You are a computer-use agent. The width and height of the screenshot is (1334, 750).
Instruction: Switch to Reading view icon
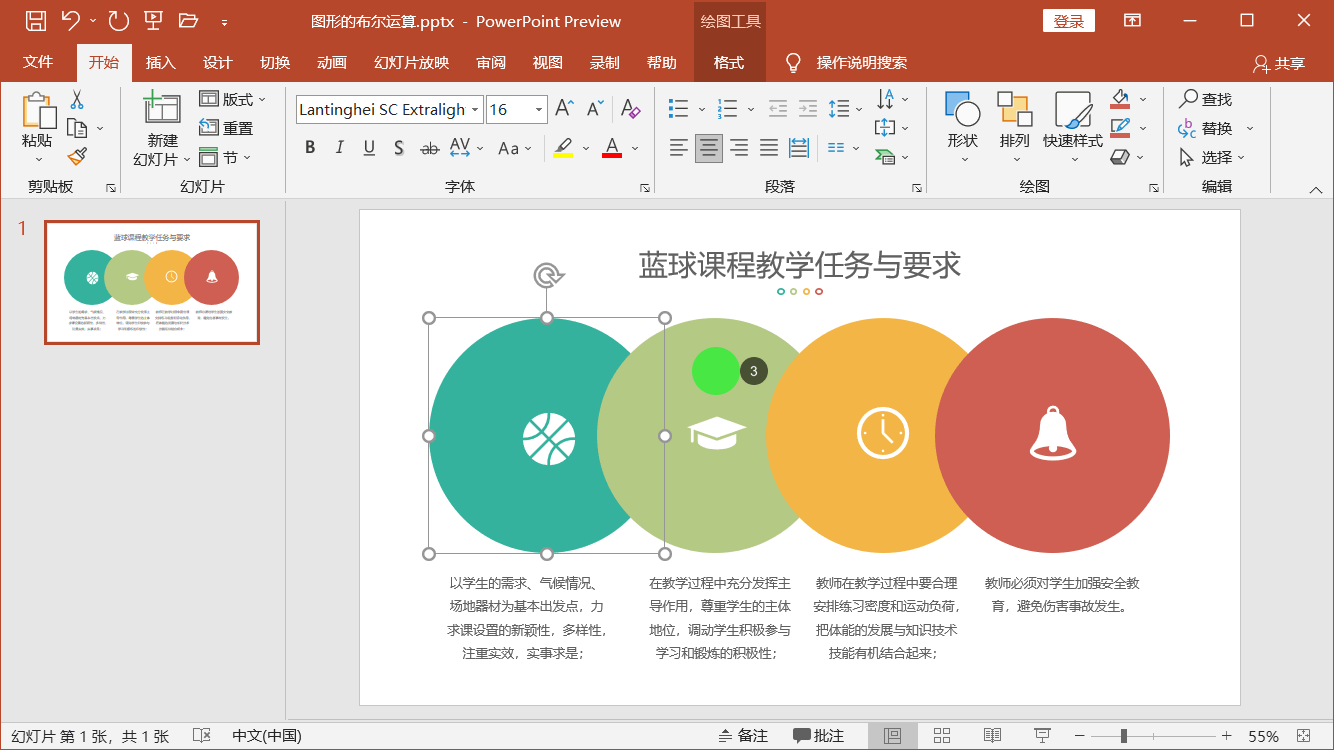click(992, 736)
